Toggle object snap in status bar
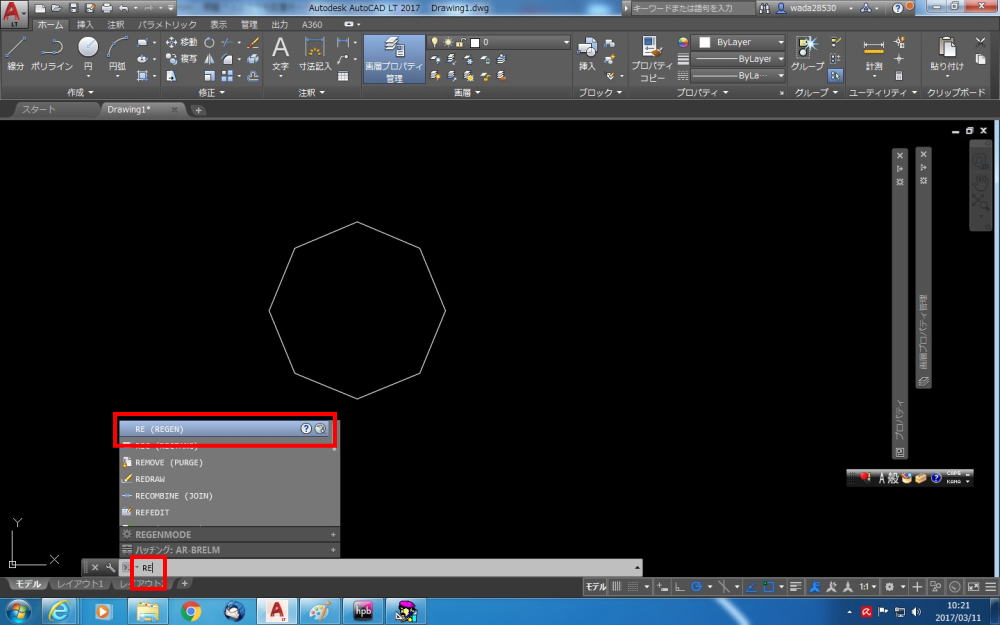Screen dimensions: 1000x625 click(768, 587)
